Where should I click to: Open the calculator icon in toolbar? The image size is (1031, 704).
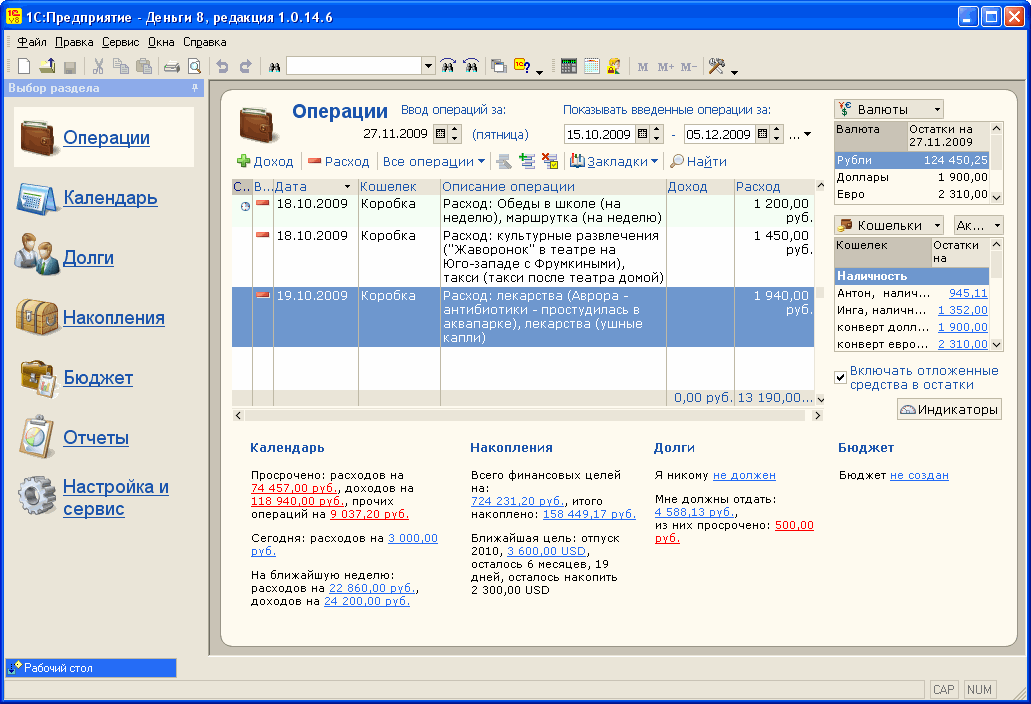569,66
